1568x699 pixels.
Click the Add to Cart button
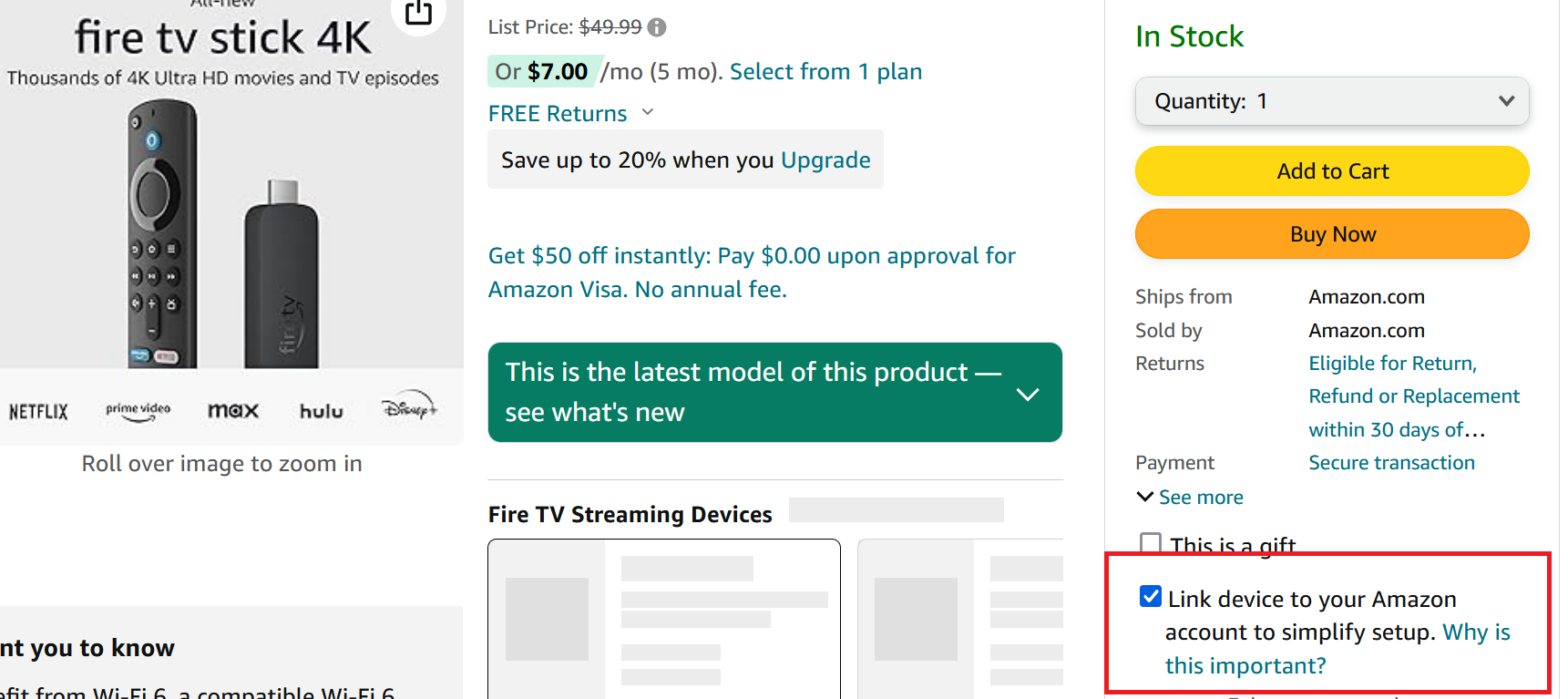click(1331, 171)
